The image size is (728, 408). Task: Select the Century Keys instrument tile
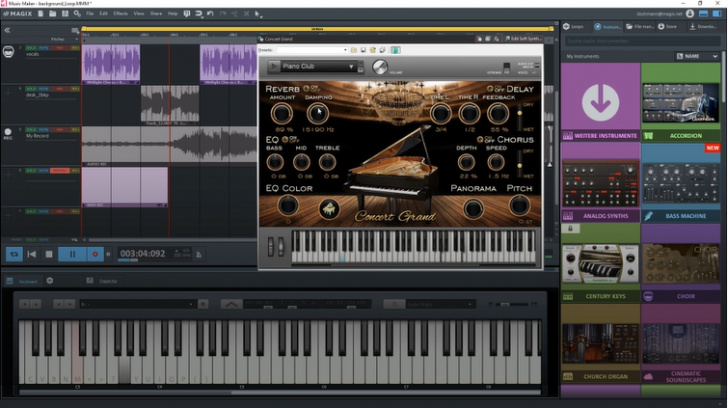[x=600, y=263]
